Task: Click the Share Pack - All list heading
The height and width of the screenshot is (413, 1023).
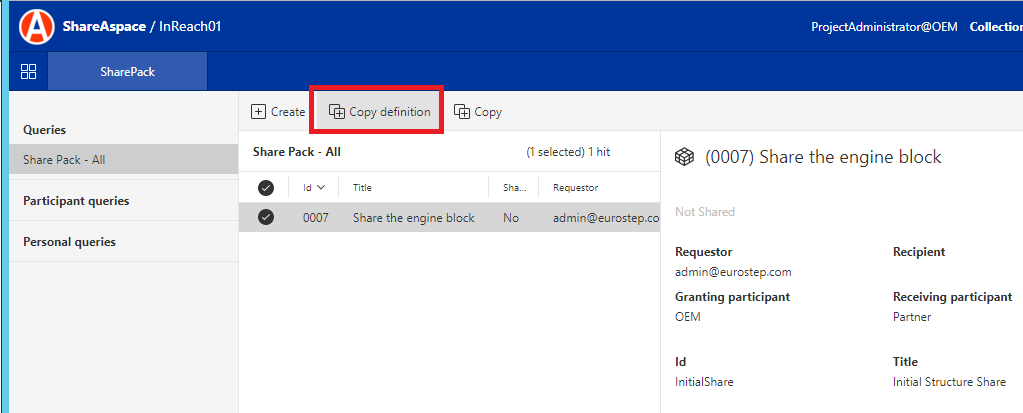Action: (x=297, y=152)
